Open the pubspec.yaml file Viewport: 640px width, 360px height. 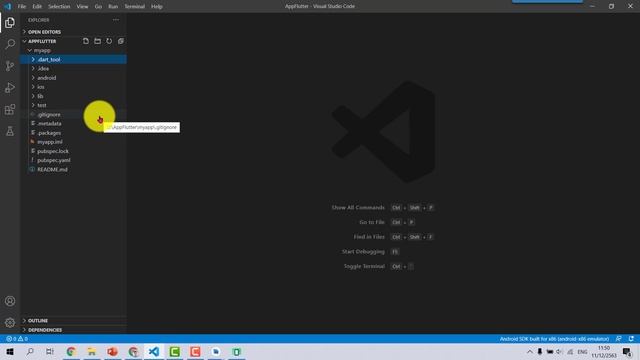coord(73,160)
